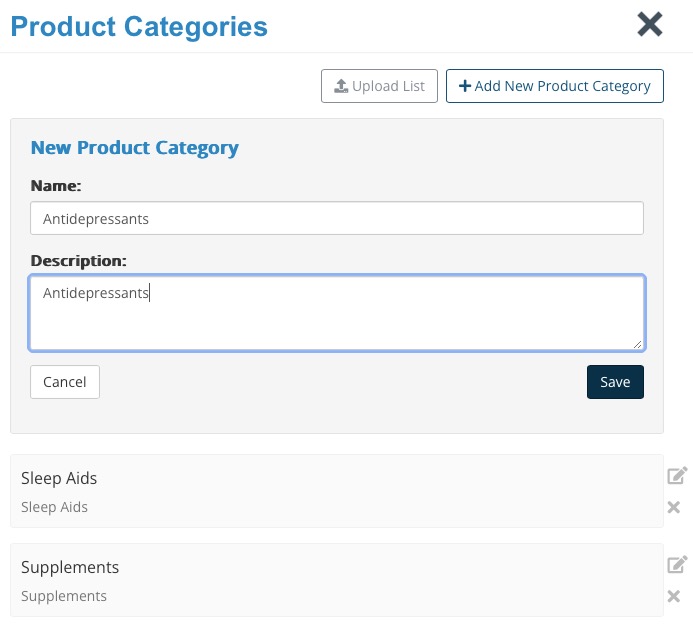Click the Description box resize handle
693x633 pixels.
(637, 344)
